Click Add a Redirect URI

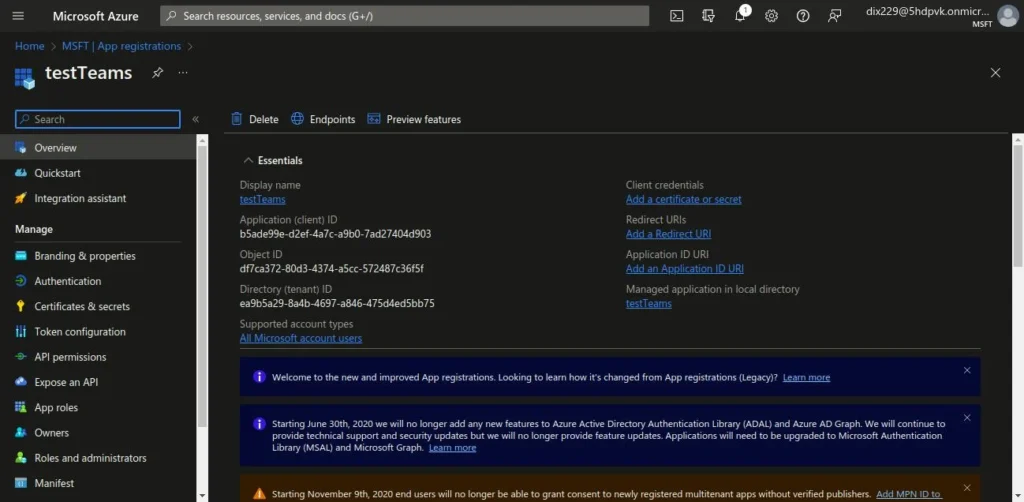tap(668, 234)
